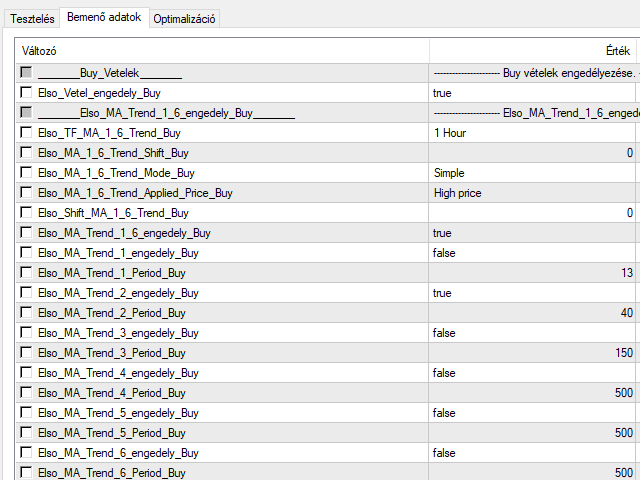Check the Elso_MA_Trend_3_Period_Buy box
Screen dimensions: 640x480
click(x=26, y=353)
